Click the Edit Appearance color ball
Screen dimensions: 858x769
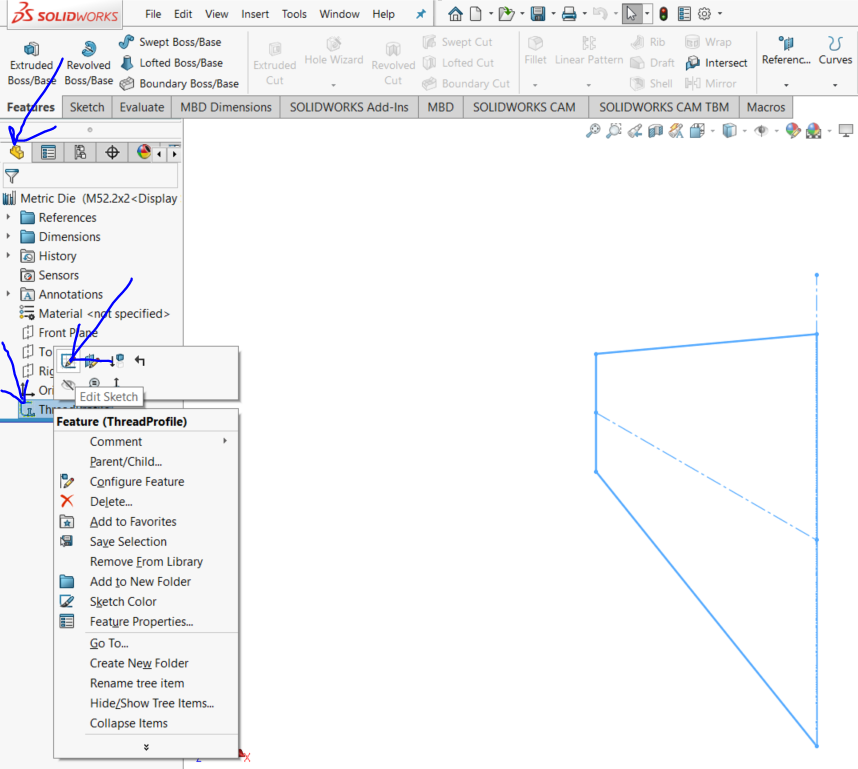[x=792, y=131]
